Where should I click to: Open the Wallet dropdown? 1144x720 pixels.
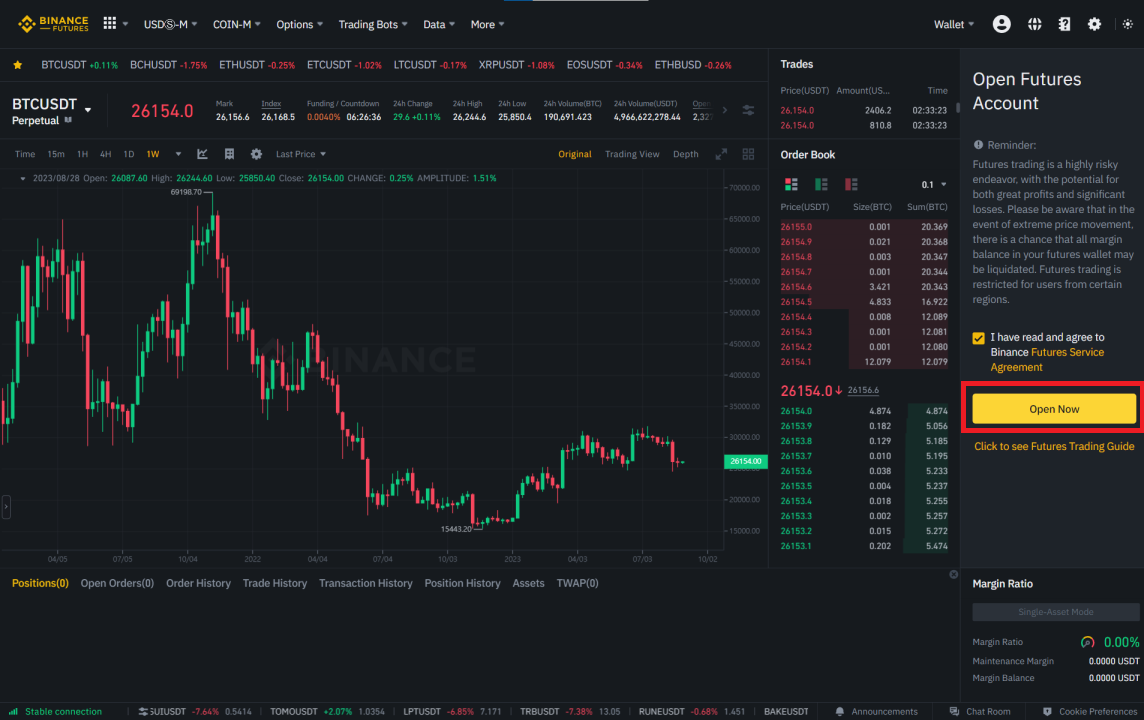pos(954,24)
